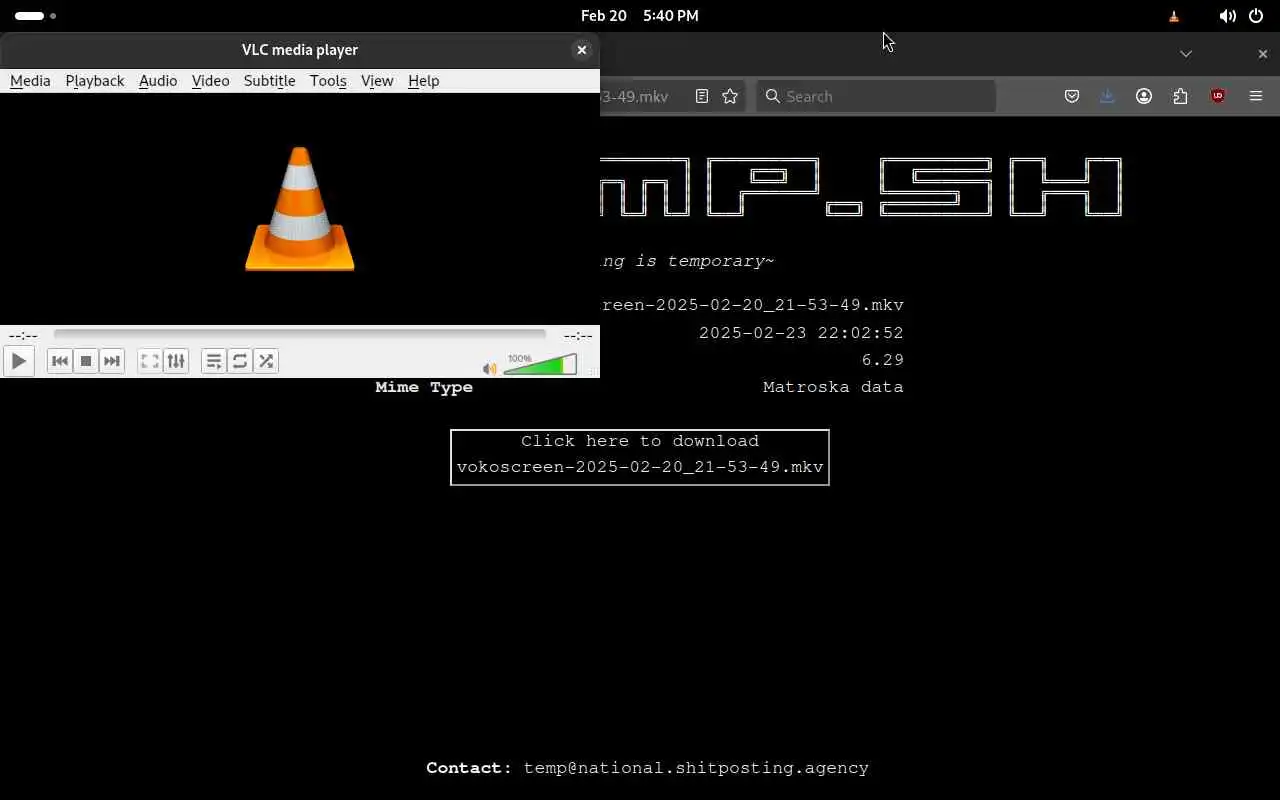Image resolution: width=1280 pixels, height=800 pixels.
Task: Open GNOME clock Feb 20 5:40 PM
Action: point(640,16)
